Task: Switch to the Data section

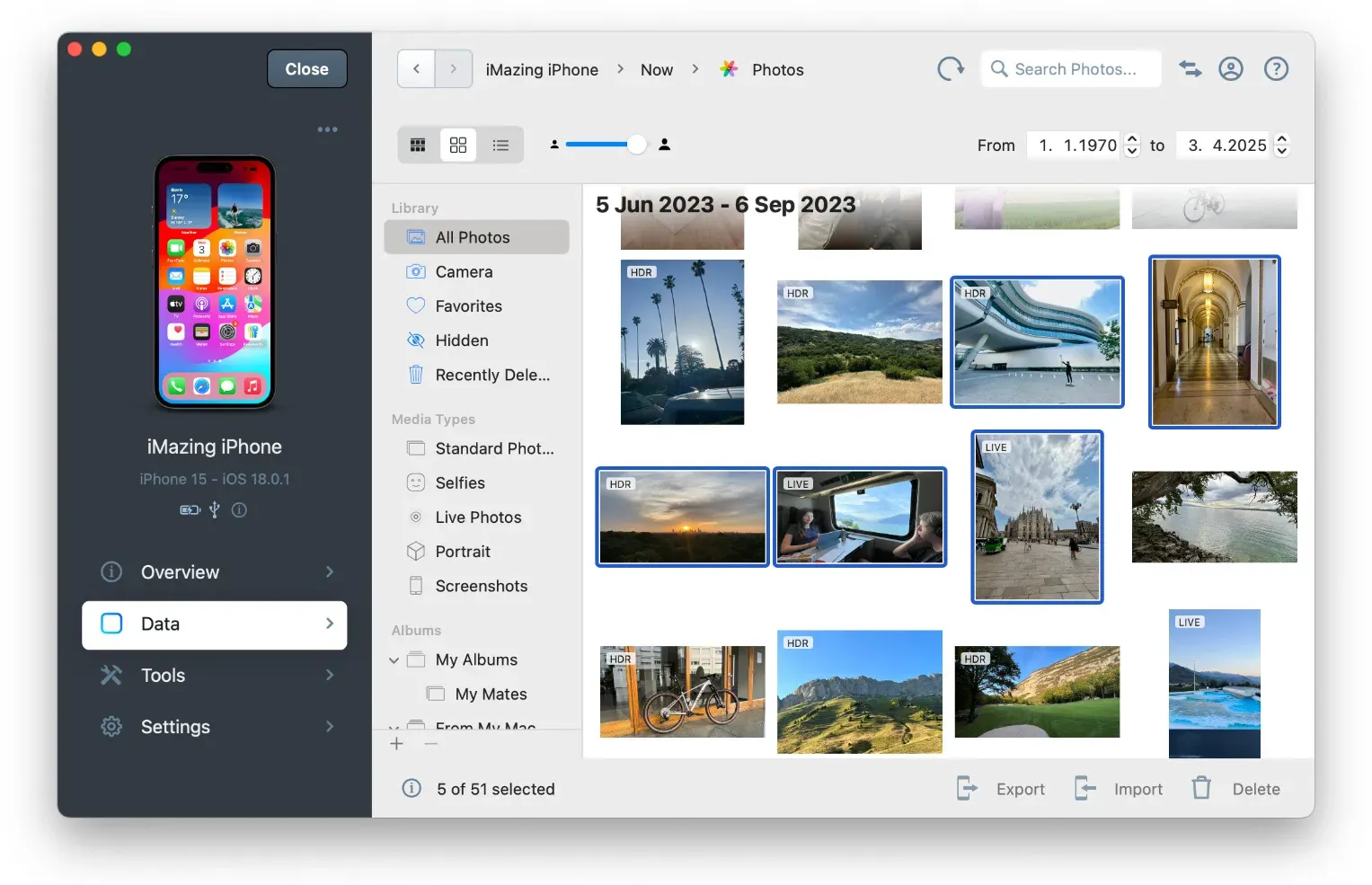Action: [214, 624]
